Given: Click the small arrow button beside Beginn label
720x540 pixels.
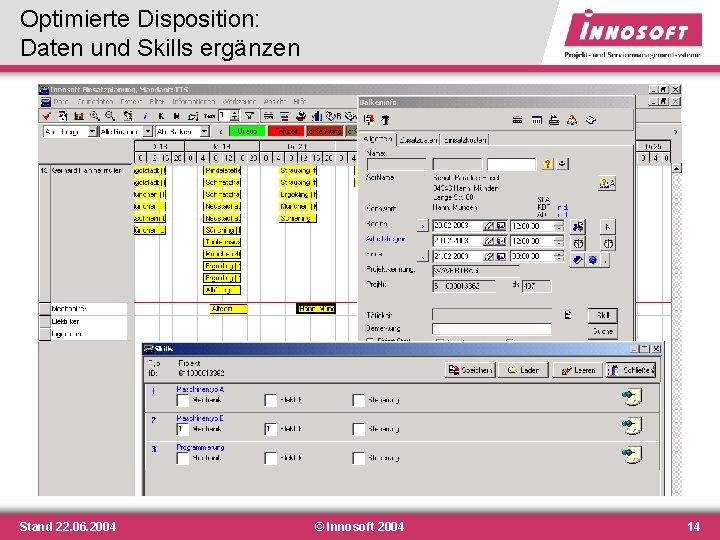Looking at the screenshot, I should point(422,226).
